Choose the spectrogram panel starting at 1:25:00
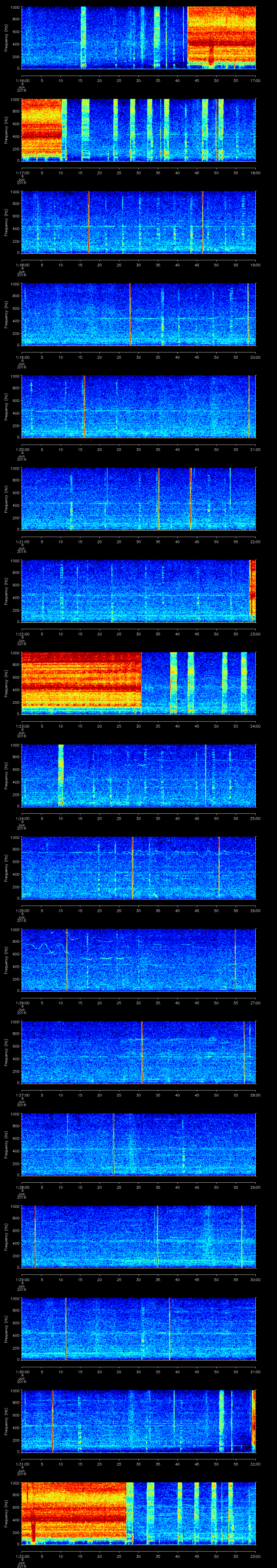This screenshot has width=277, height=1568. point(138,868)
